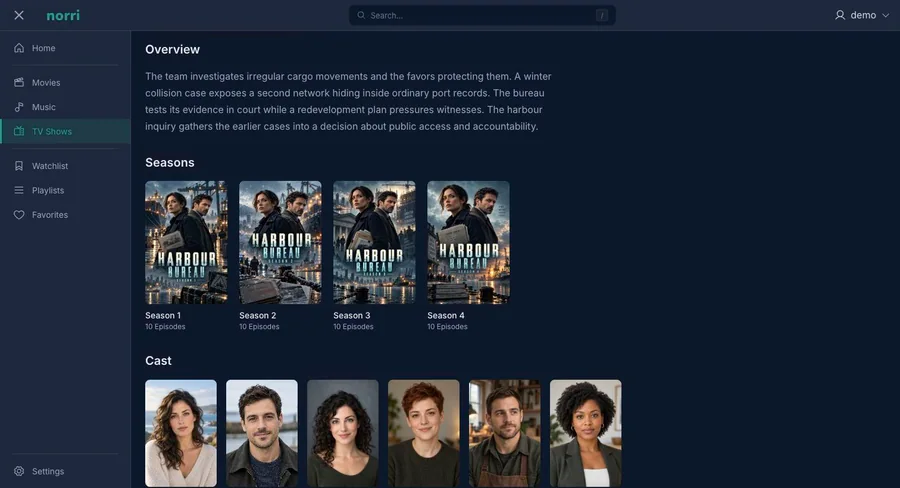The image size is (900, 488).
Task: Open the Watchlist page
Action: (66, 166)
